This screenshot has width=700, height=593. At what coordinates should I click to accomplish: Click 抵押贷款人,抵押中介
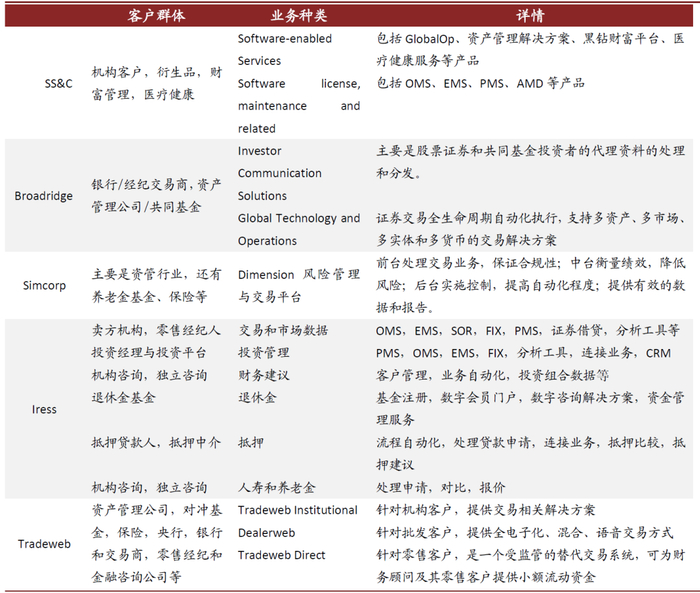[156, 443]
